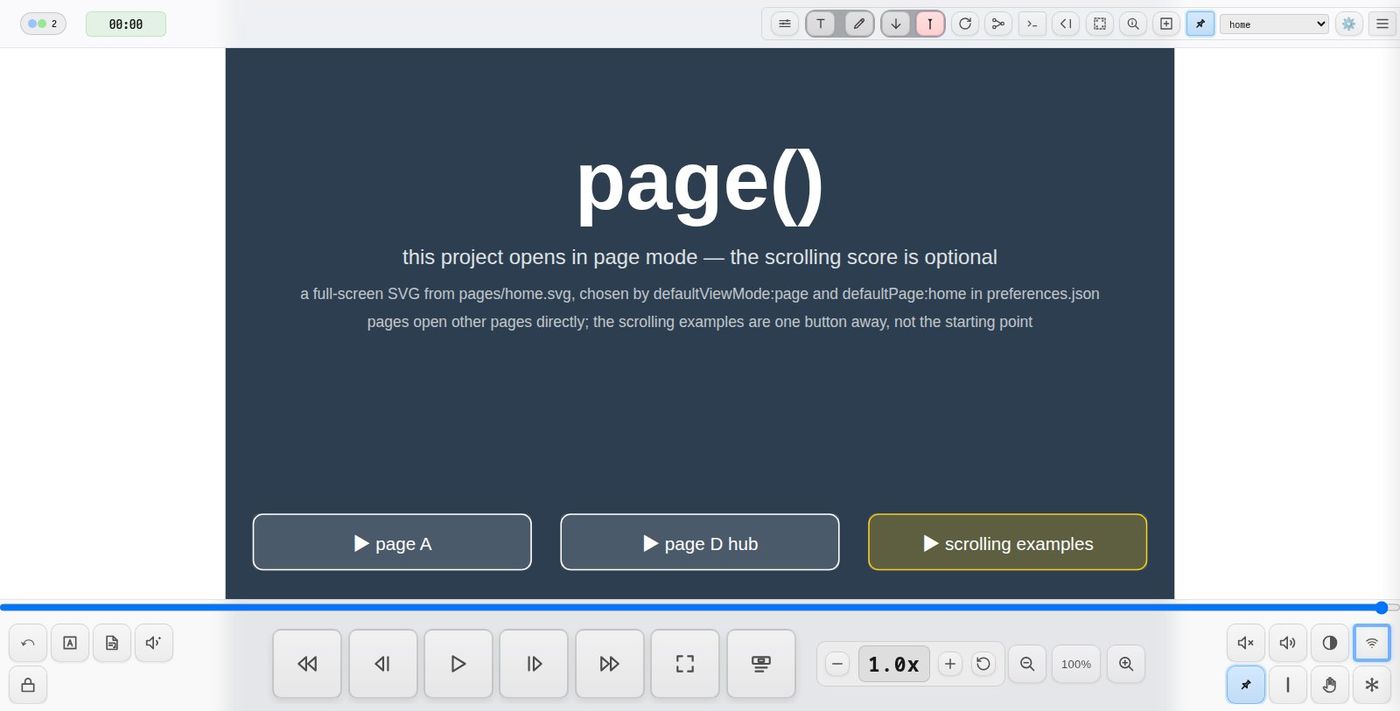Click the speaker with sparkle icon
Image resolution: width=1400 pixels, height=711 pixels.
pos(154,643)
